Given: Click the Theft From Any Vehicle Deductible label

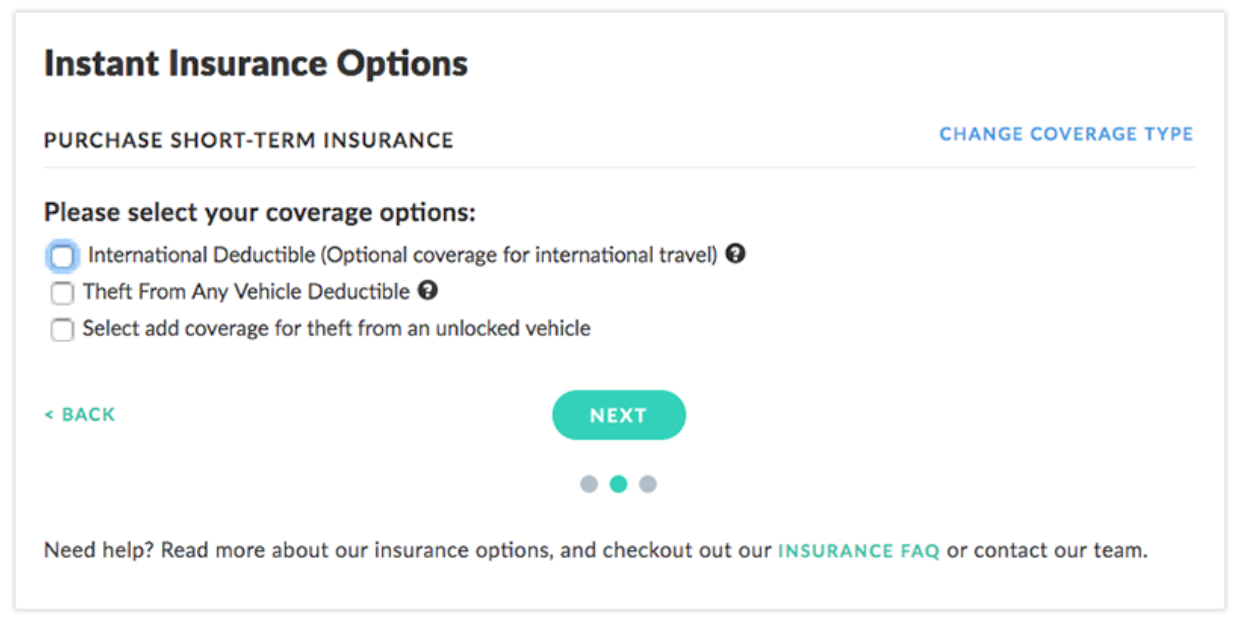Looking at the screenshot, I should 246,292.
